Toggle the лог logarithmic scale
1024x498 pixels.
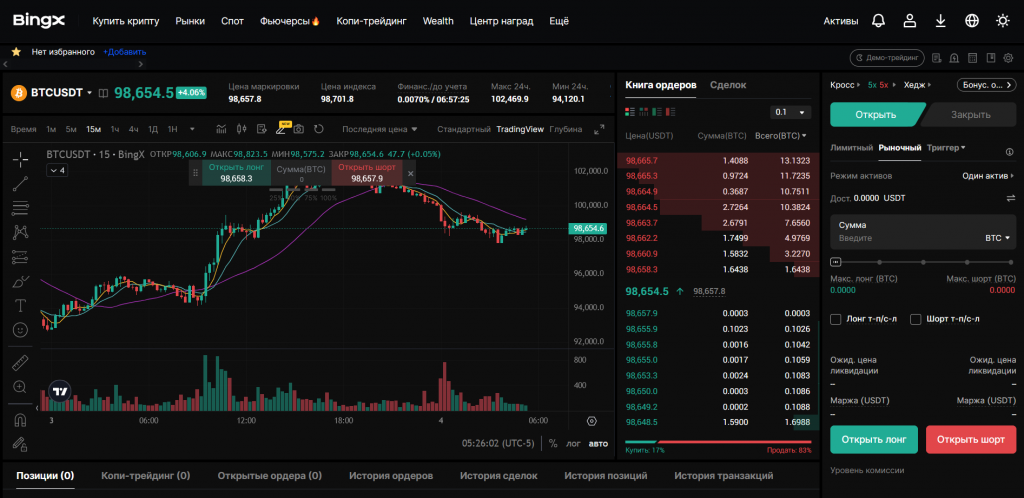pos(573,443)
